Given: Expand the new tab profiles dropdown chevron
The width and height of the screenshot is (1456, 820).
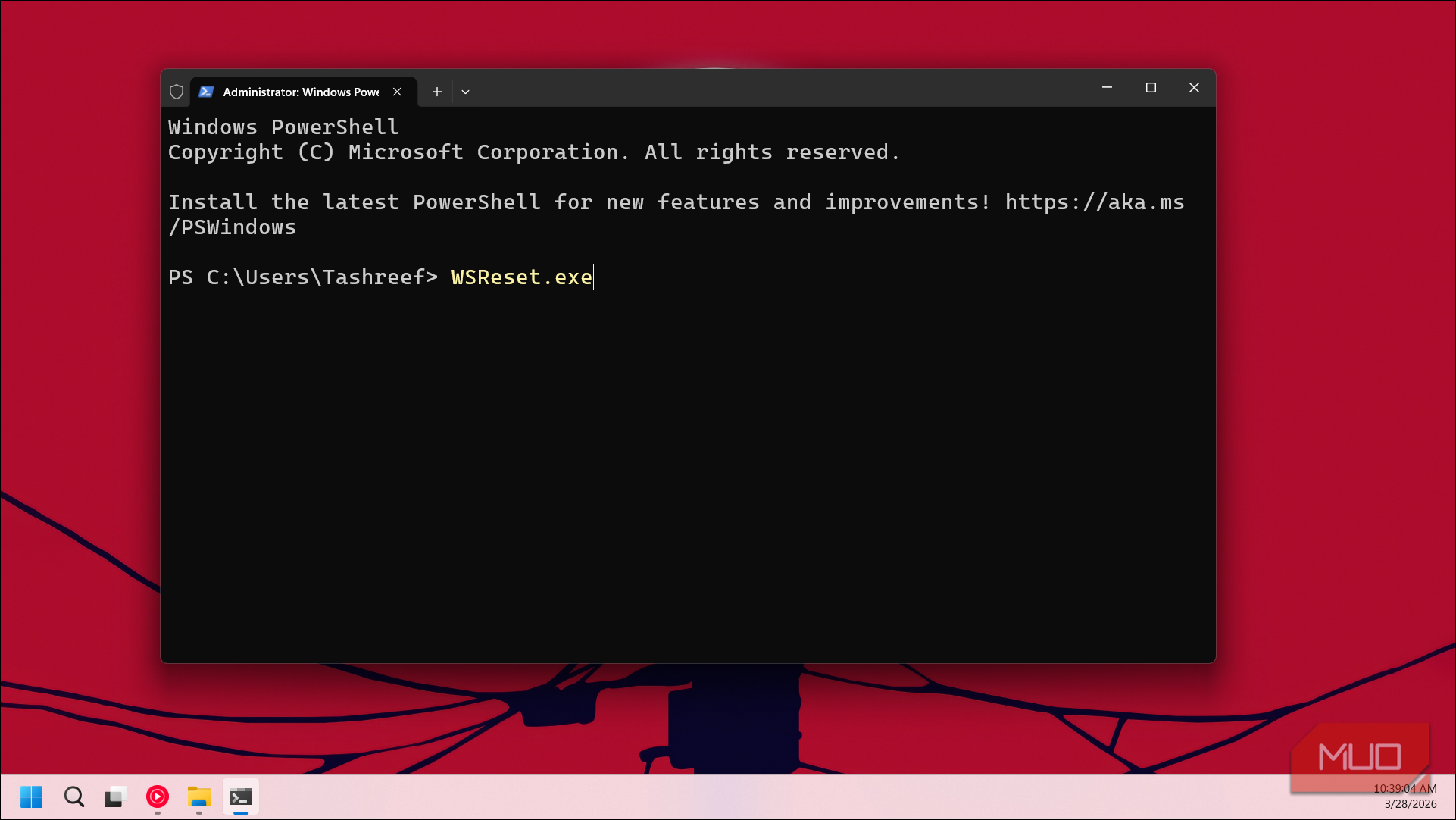Looking at the screenshot, I should [x=465, y=92].
